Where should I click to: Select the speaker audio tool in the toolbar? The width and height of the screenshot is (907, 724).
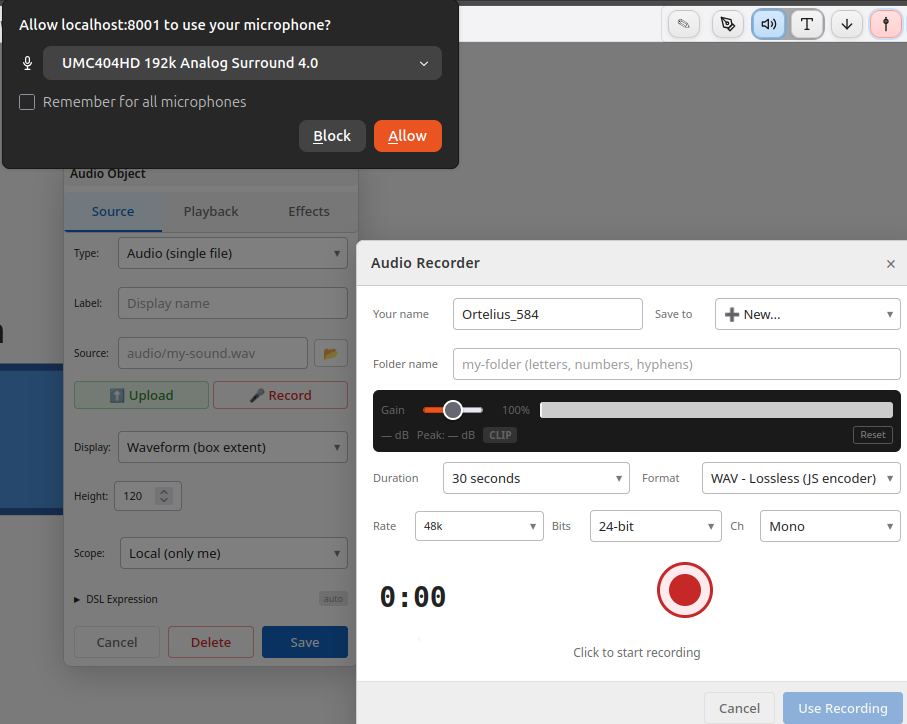769,24
